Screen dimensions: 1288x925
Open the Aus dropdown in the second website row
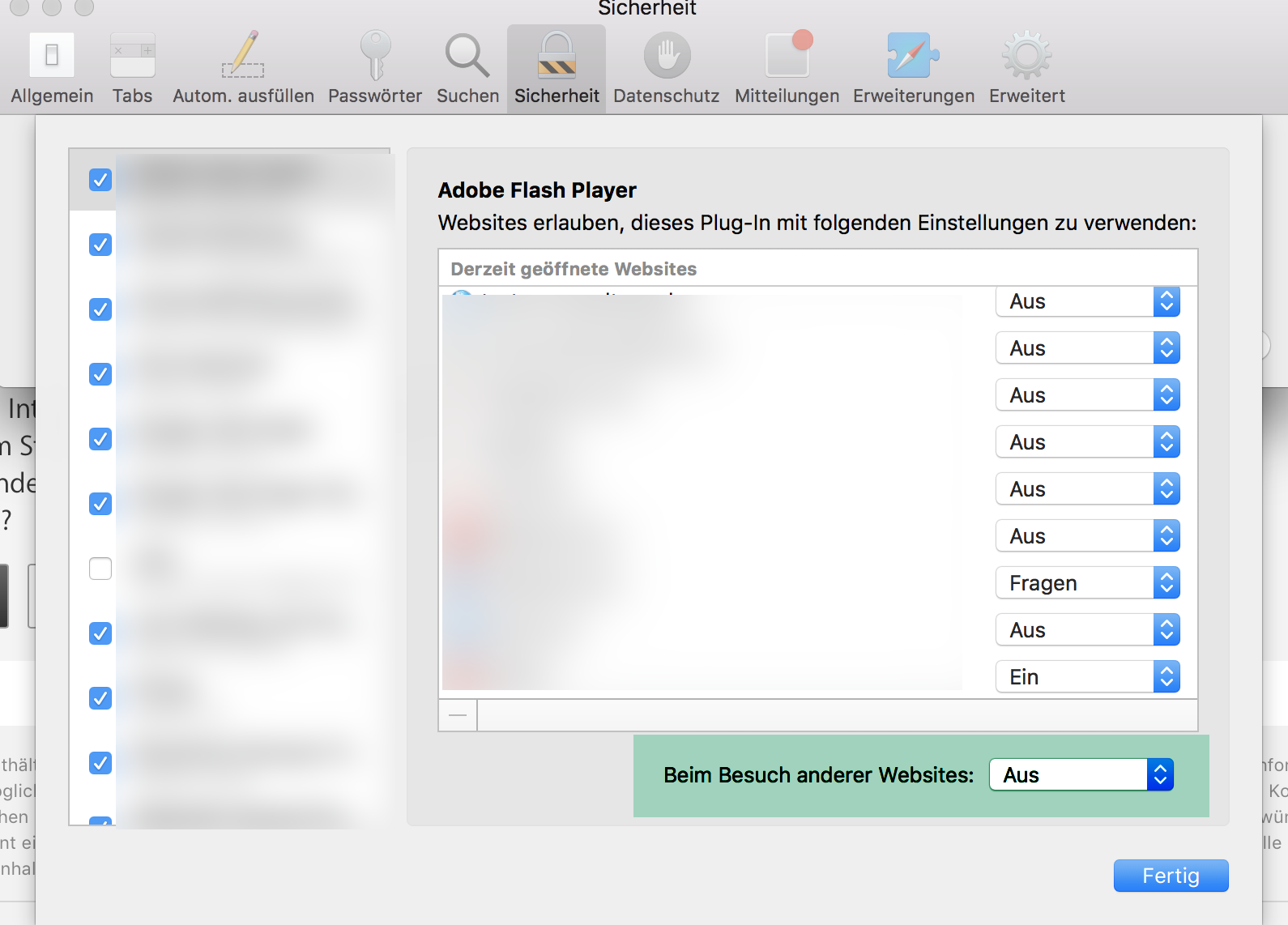[1087, 348]
